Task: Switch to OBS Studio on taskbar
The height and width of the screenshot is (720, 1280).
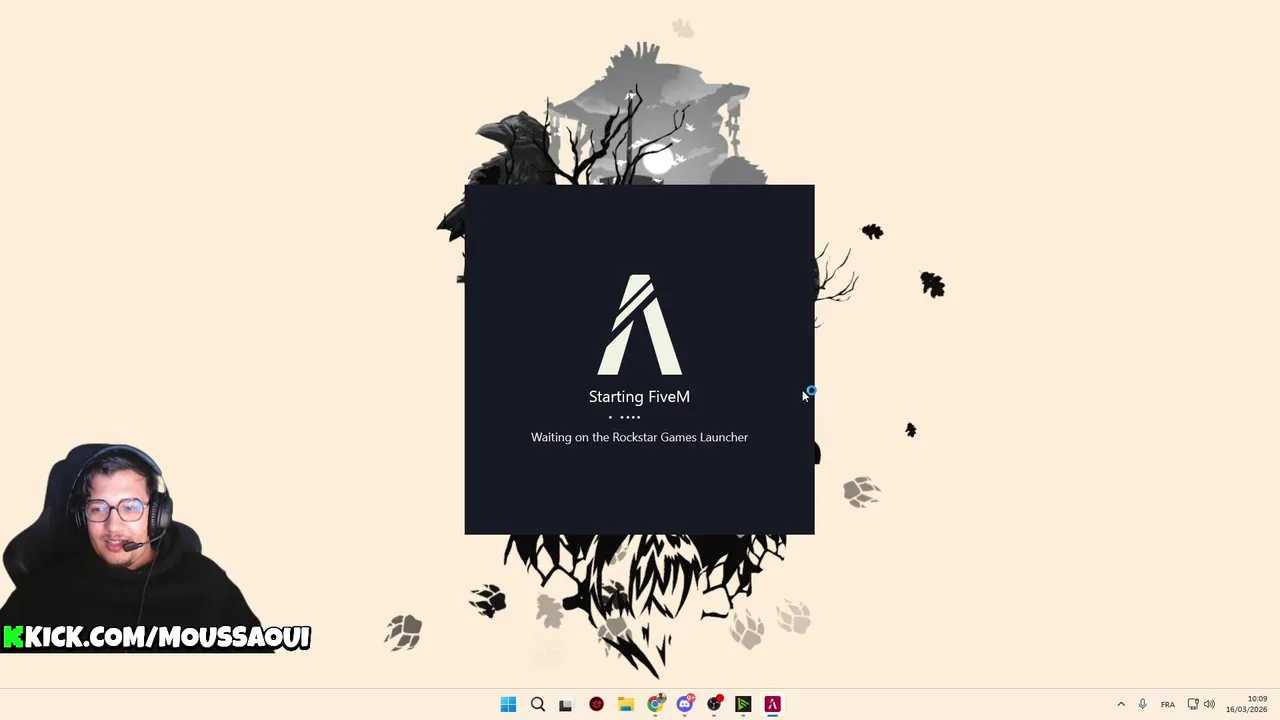Action: tap(714, 704)
